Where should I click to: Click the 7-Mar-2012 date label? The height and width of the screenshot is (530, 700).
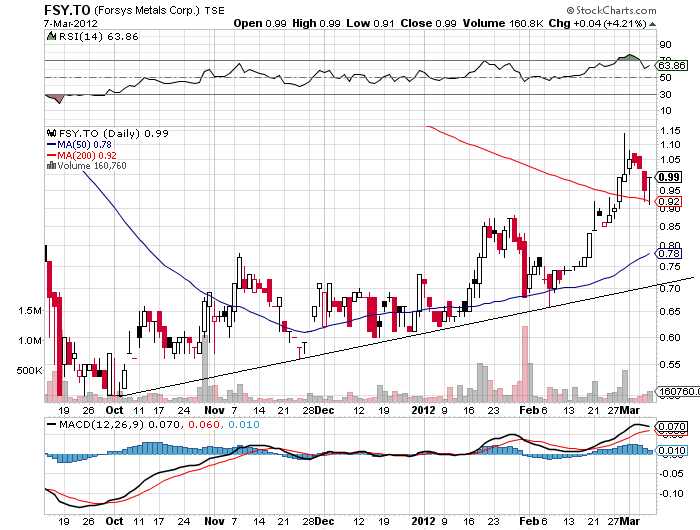(x=71, y=24)
